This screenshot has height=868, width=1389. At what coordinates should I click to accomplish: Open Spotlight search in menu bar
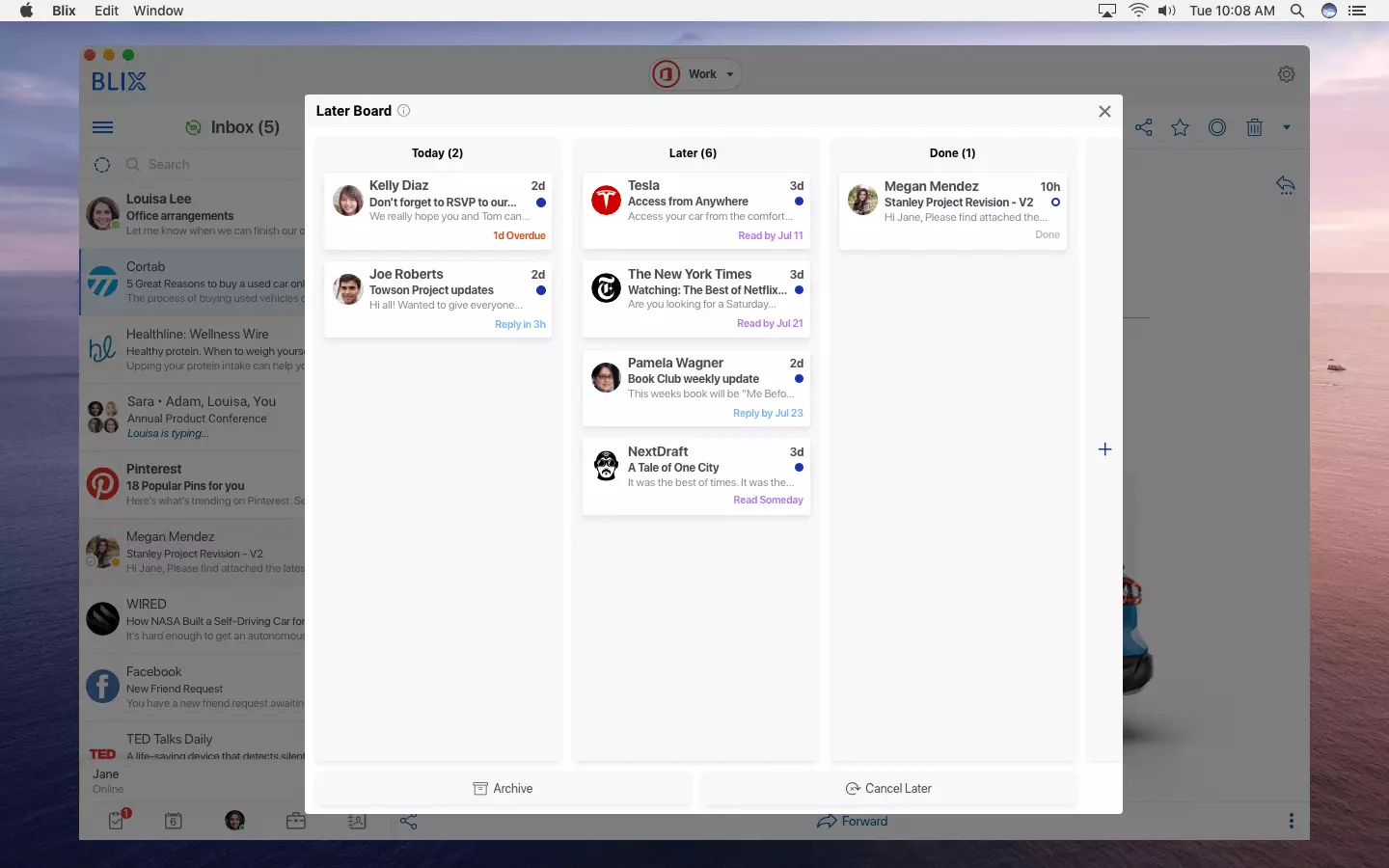pos(1297,11)
